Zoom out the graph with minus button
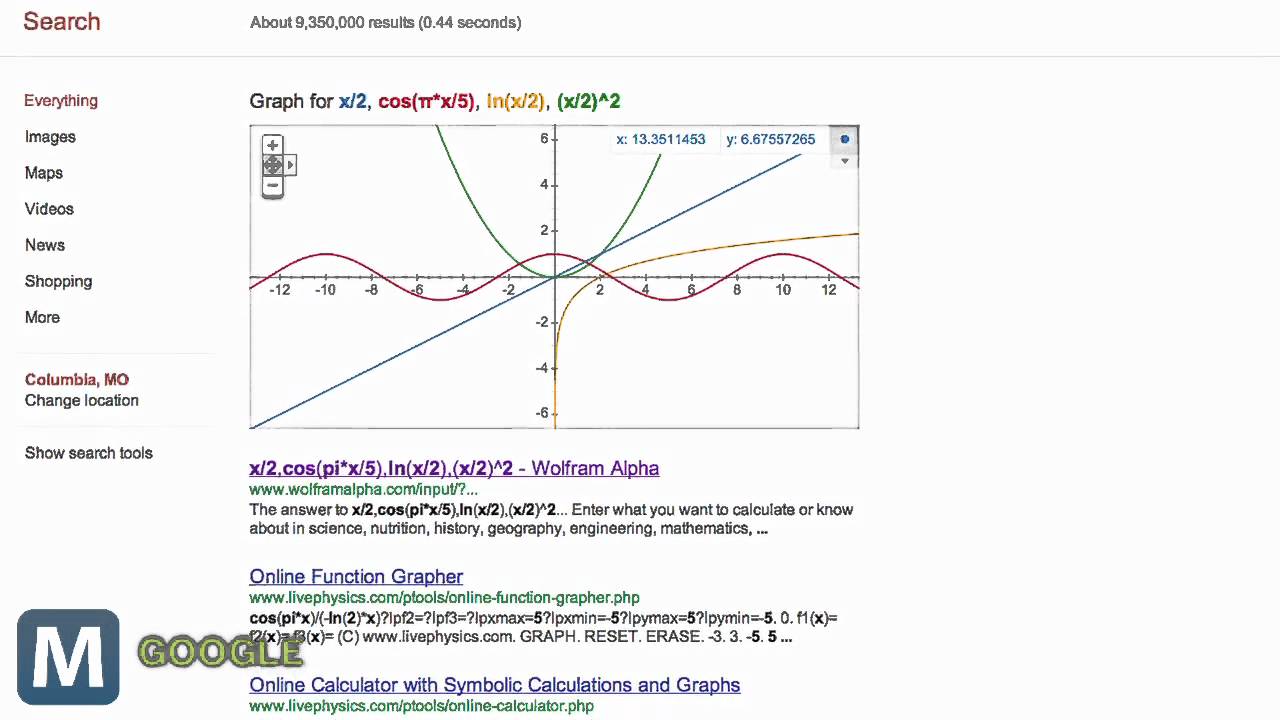 tap(272, 186)
